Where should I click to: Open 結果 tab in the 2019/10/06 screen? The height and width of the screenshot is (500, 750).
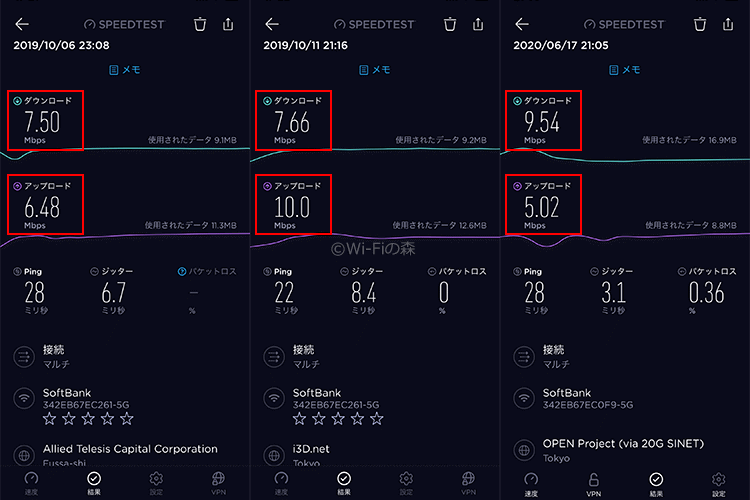94,483
